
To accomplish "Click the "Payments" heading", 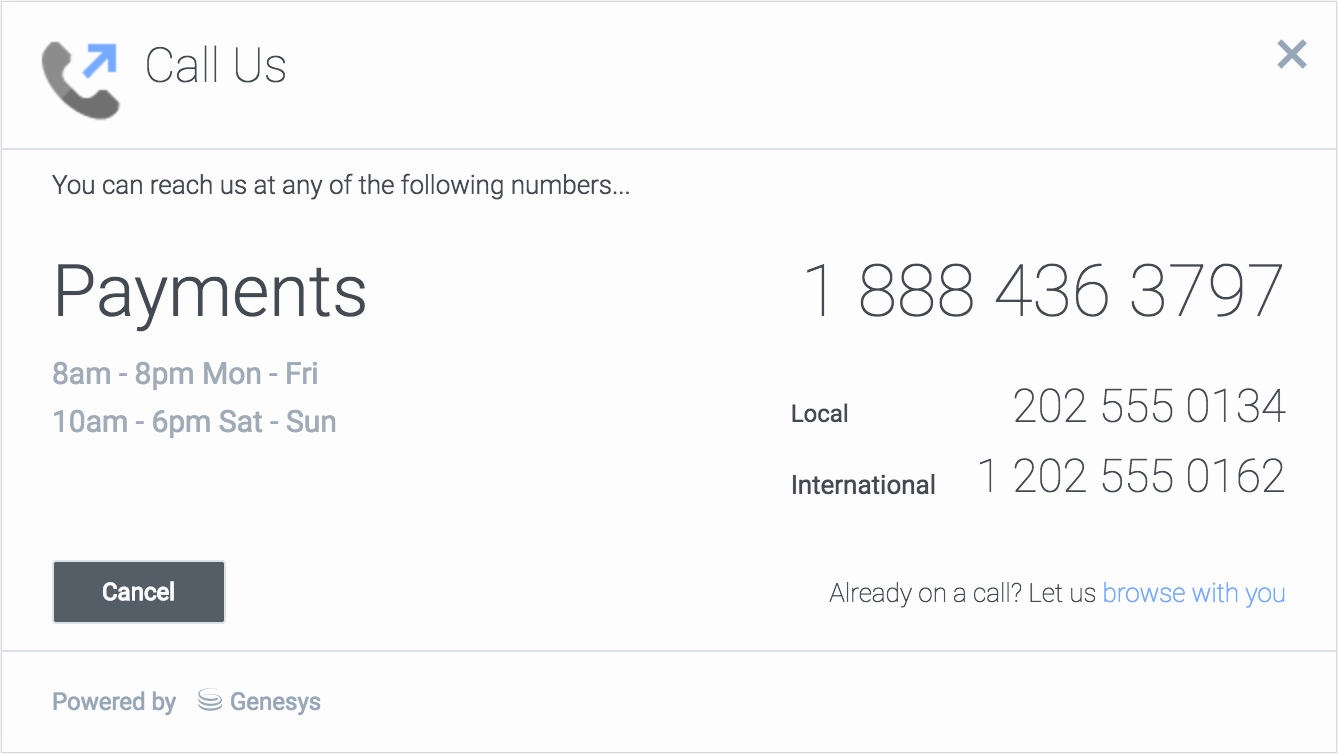I will pos(210,292).
